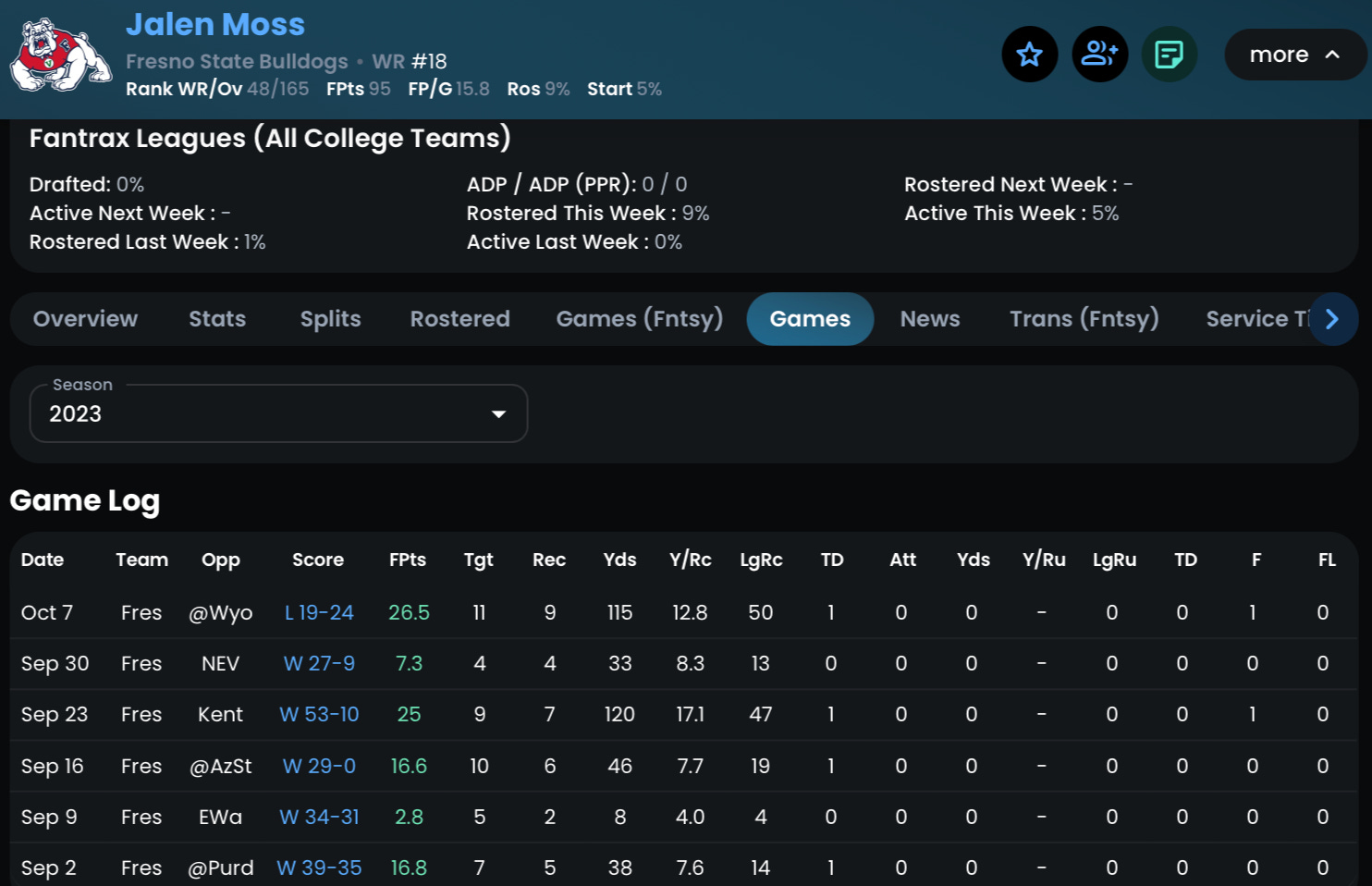Click the add player to team icon
The width and height of the screenshot is (1372, 886).
pos(1099,55)
